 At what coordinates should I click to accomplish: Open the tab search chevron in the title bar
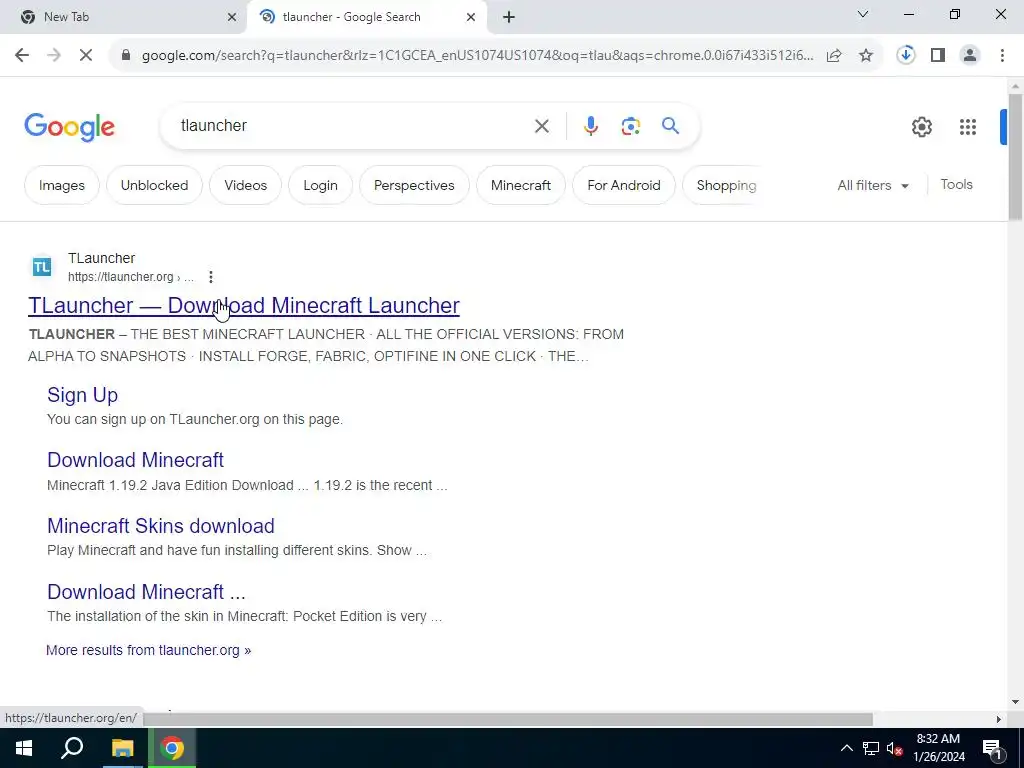pyautogui.click(x=863, y=14)
